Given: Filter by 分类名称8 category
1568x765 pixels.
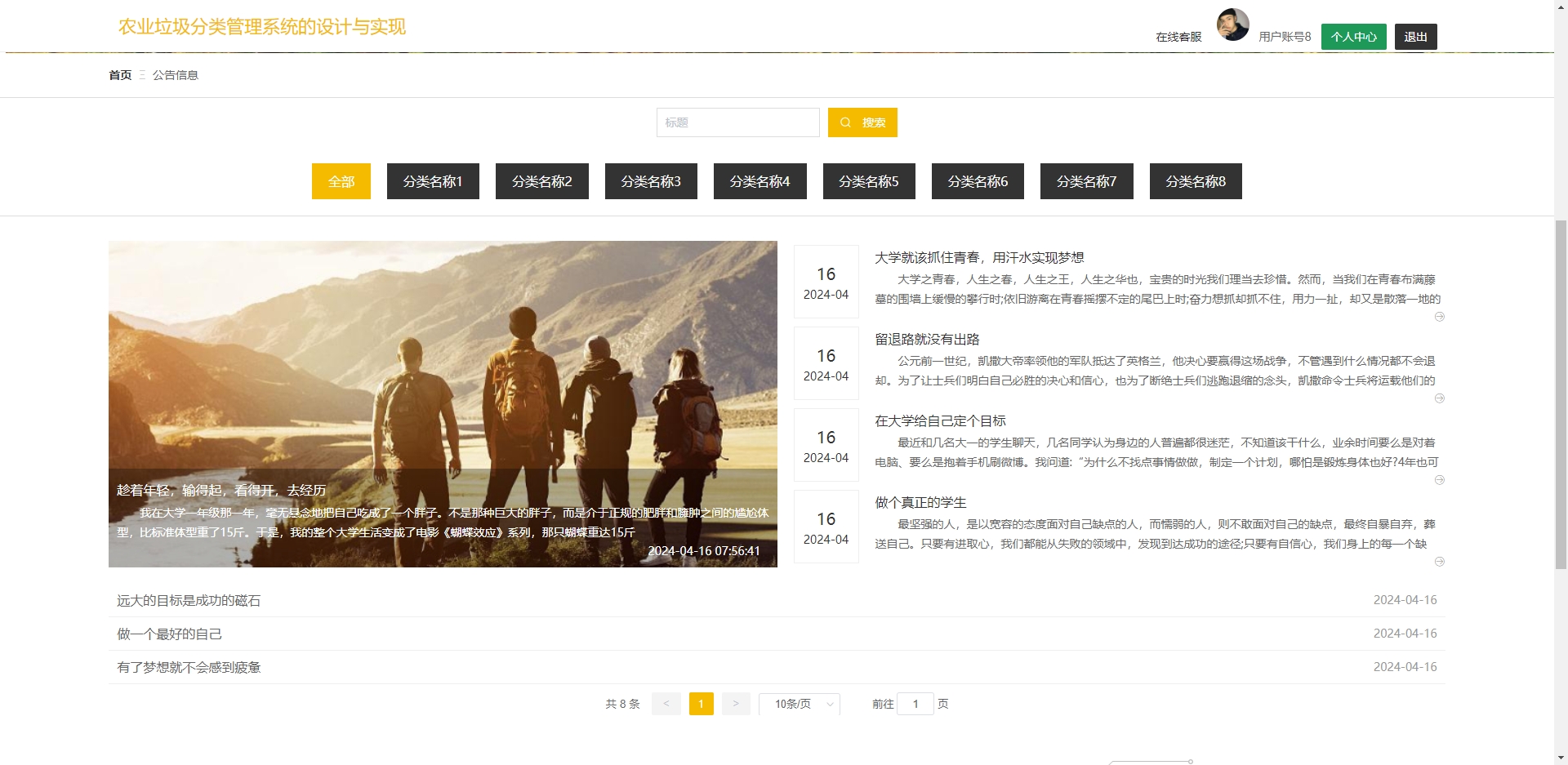Looking at the screenshot, I should tap(1196, 181).
